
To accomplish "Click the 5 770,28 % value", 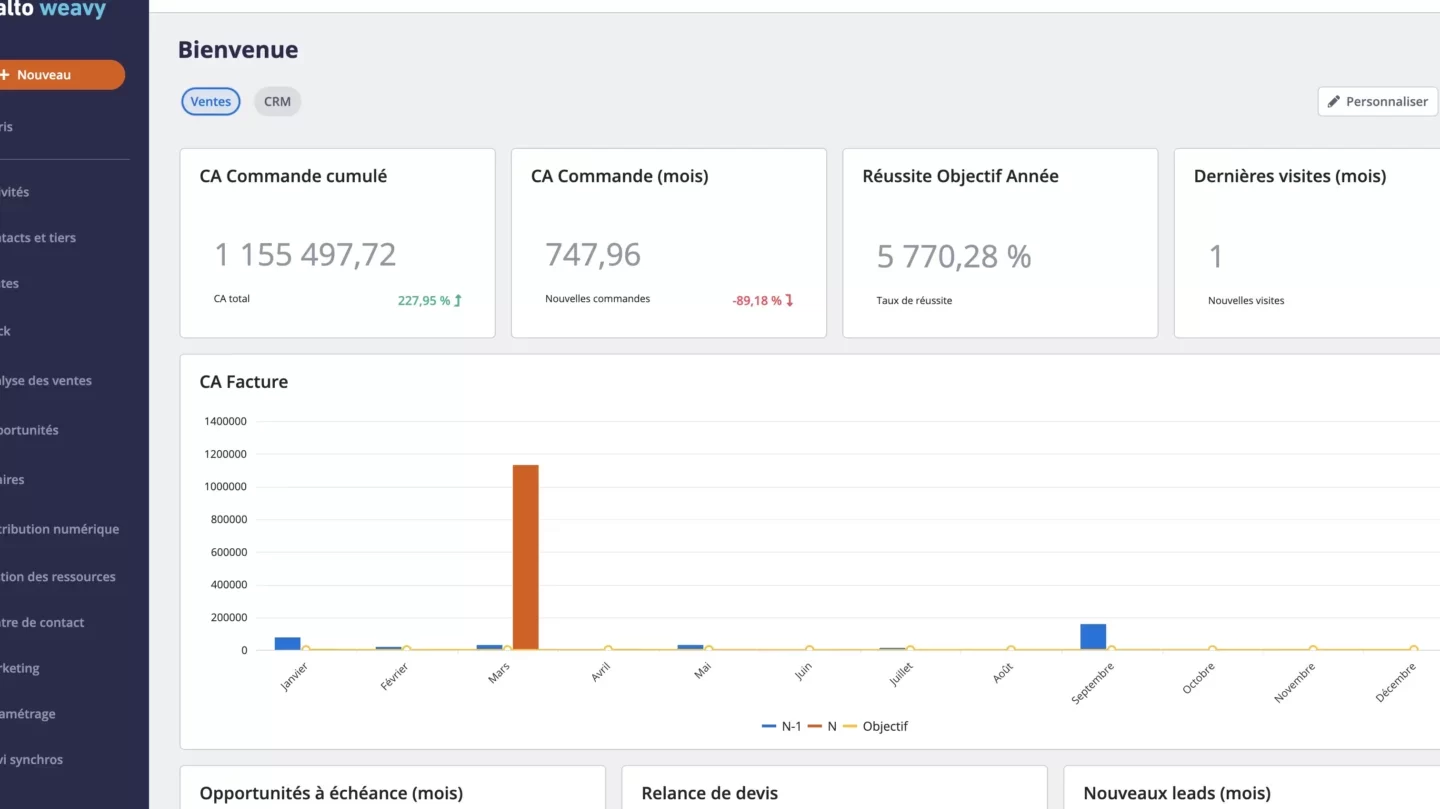I will point(954,257).
